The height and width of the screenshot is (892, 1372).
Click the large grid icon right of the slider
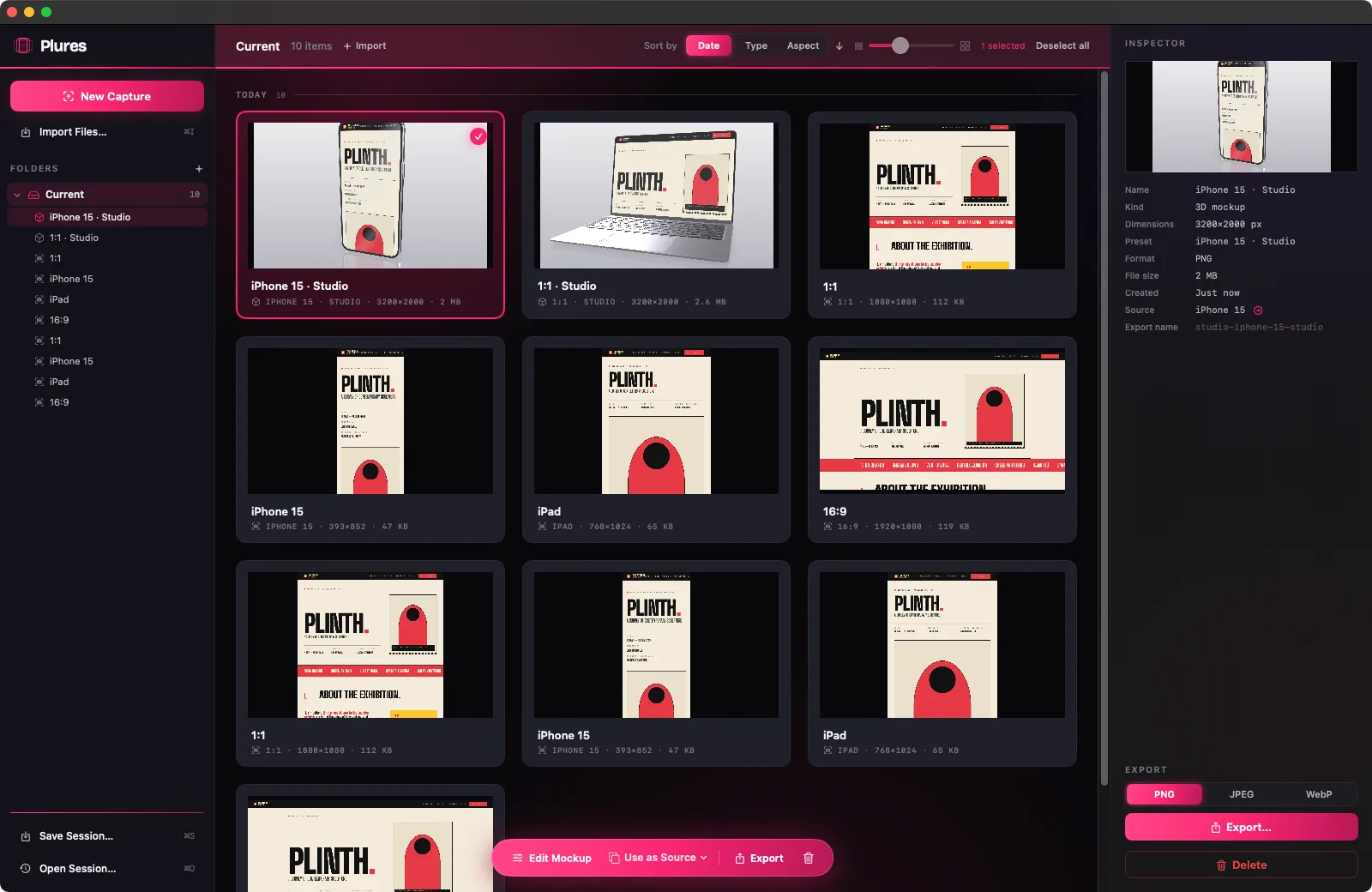(965, 46)
